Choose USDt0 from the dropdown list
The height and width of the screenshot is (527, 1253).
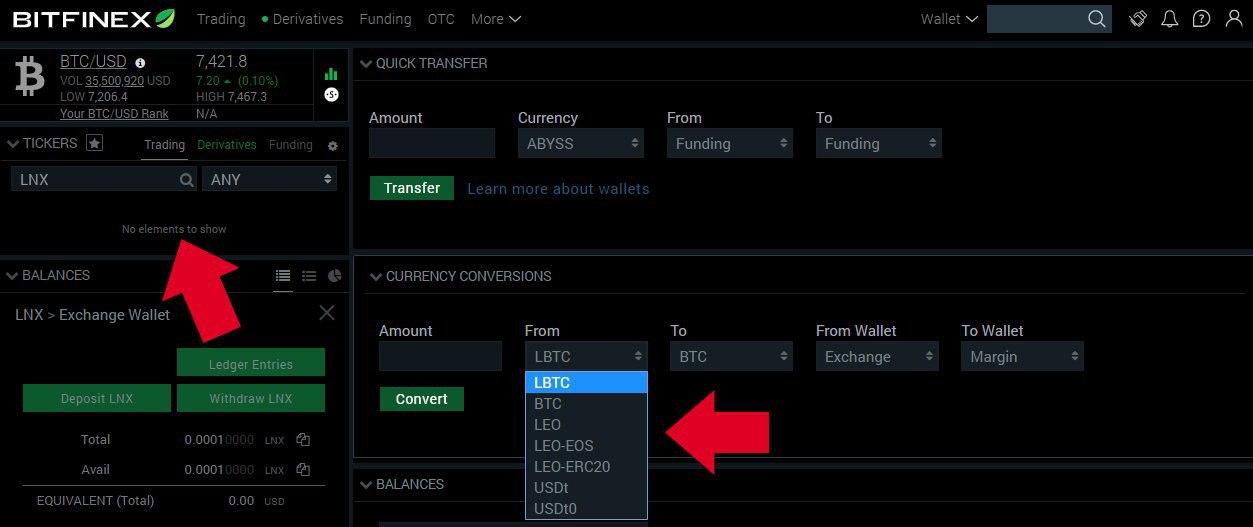tap(586, 509)
